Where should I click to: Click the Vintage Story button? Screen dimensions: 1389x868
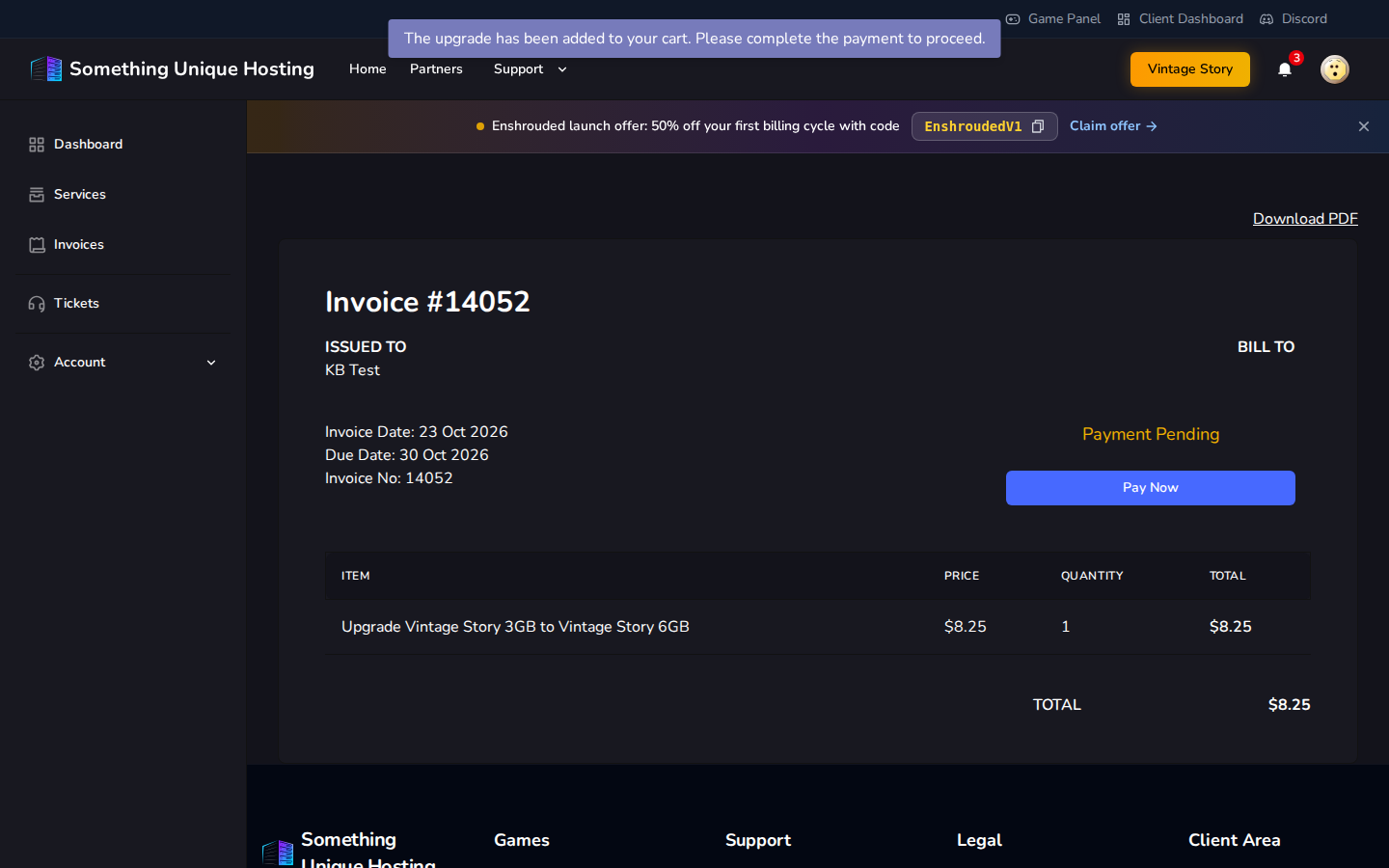click(x=1190, y=69)
